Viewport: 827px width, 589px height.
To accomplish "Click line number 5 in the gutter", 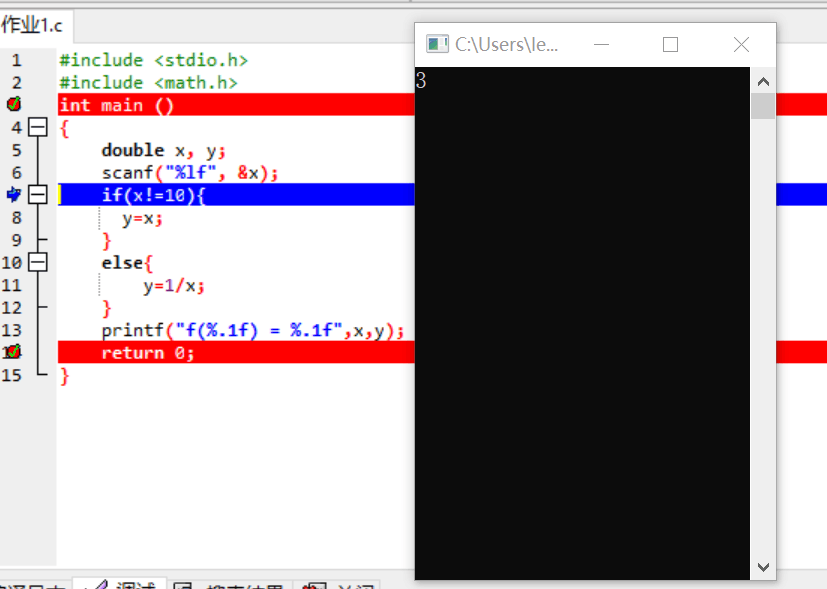I will pos(16,150).
